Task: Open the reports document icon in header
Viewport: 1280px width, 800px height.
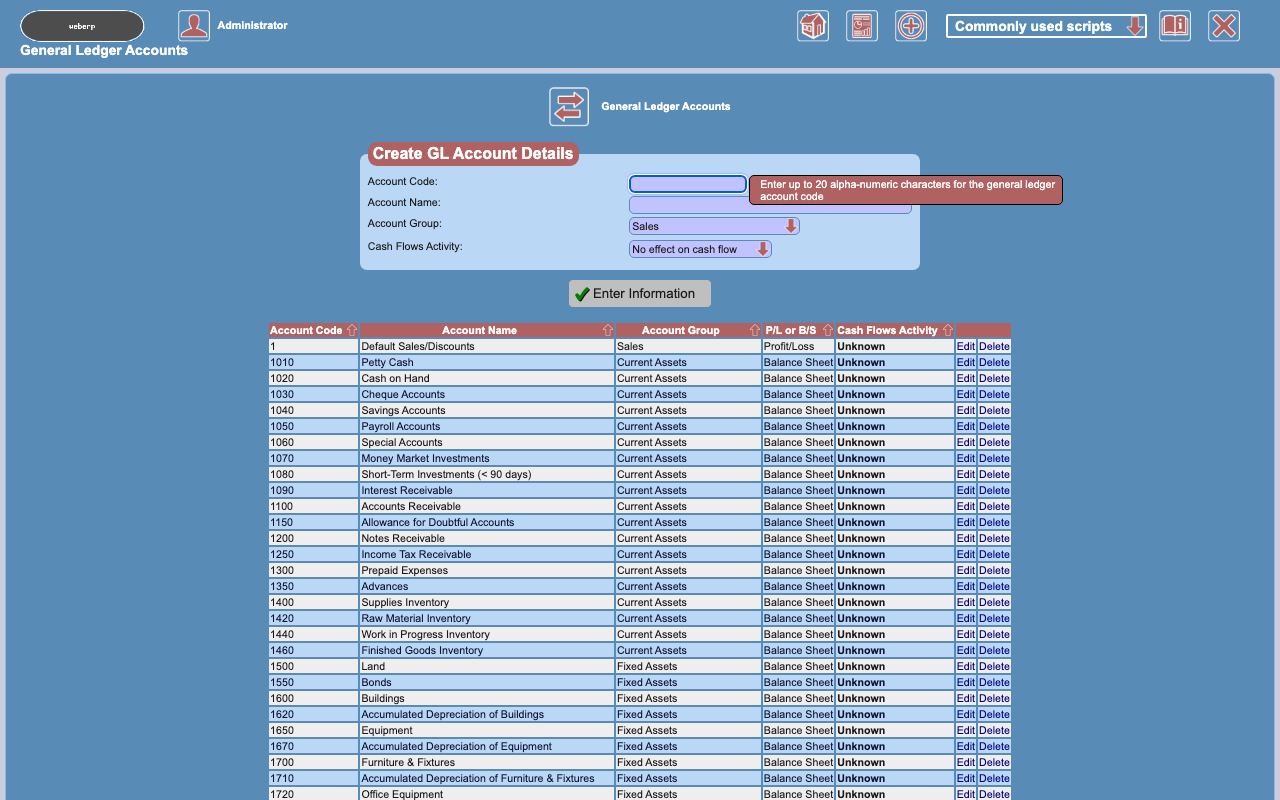Action: click(x=862, y=26)
